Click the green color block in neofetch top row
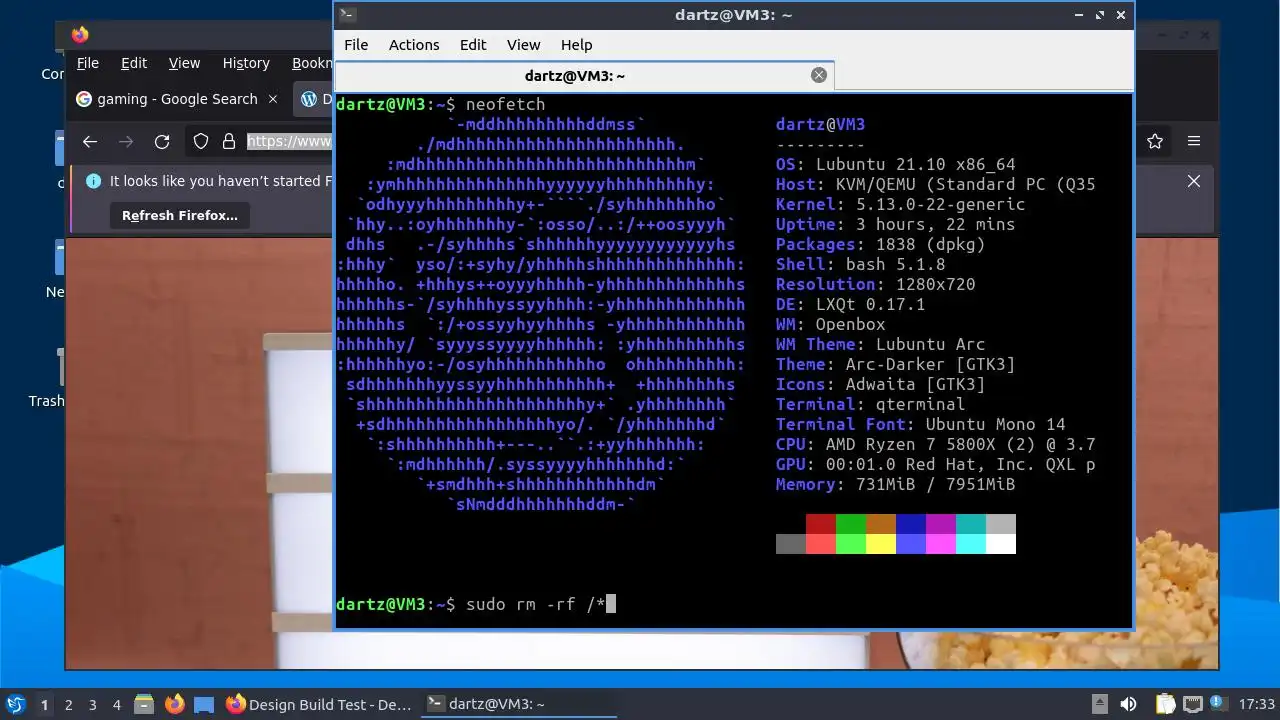 (x=851, y=524)
